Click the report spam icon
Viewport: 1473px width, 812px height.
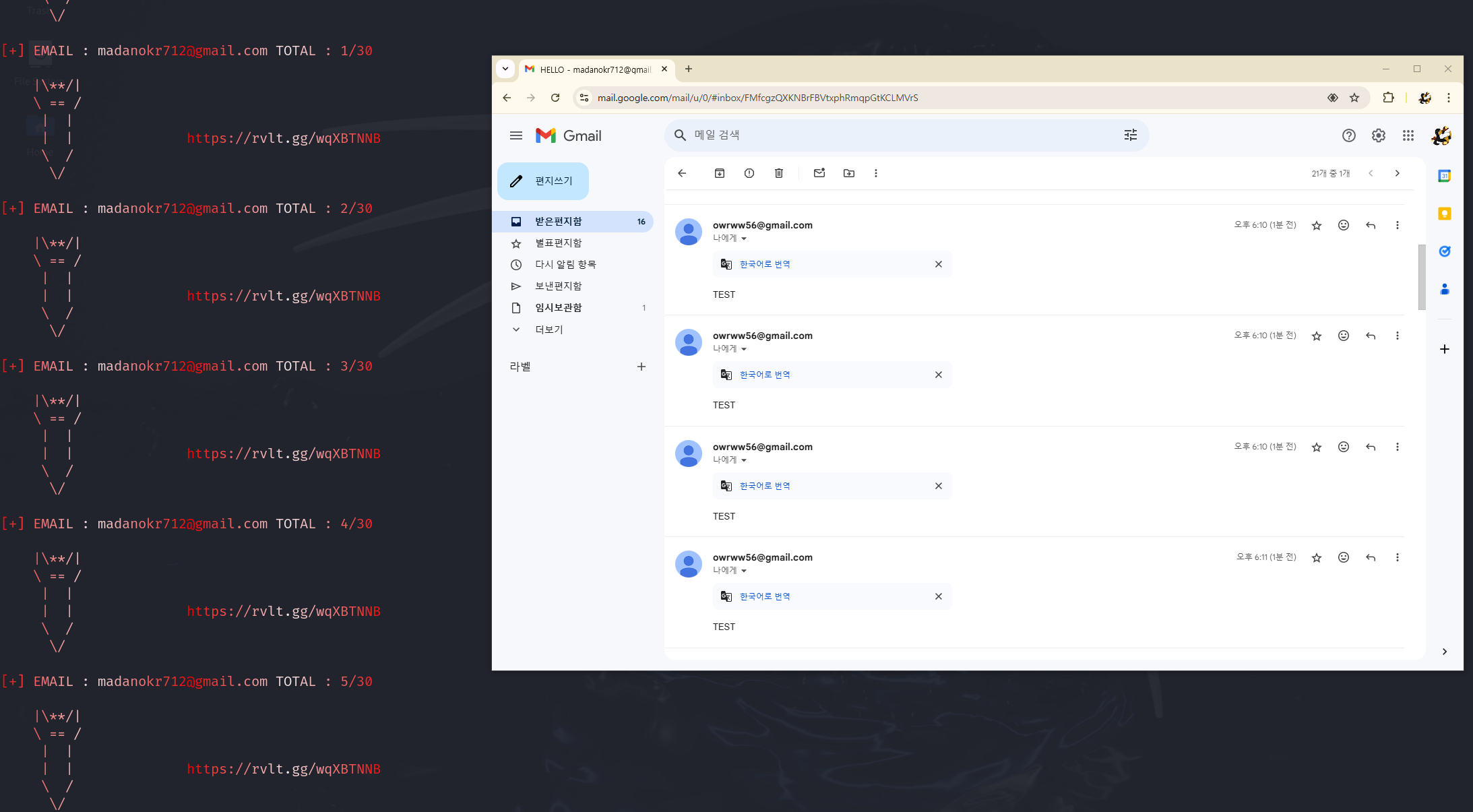coord(749,173)
